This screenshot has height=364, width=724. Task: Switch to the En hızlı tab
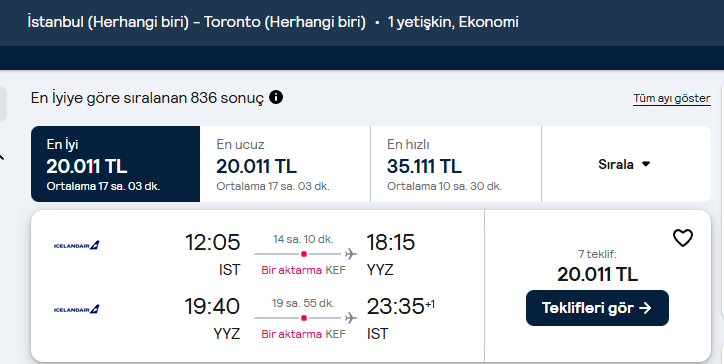456,164
